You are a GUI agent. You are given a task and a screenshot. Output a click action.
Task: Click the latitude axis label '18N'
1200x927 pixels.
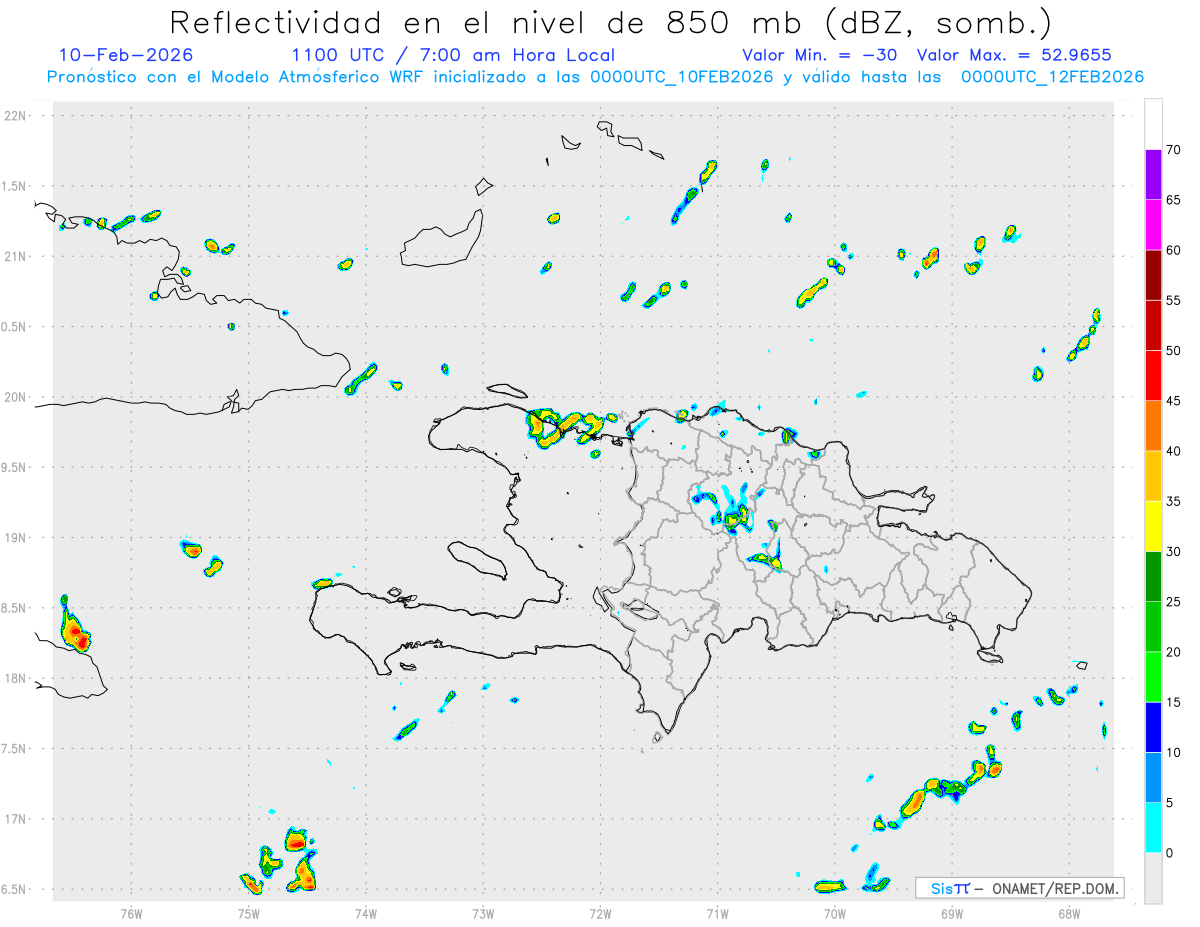tap(16, 679)
